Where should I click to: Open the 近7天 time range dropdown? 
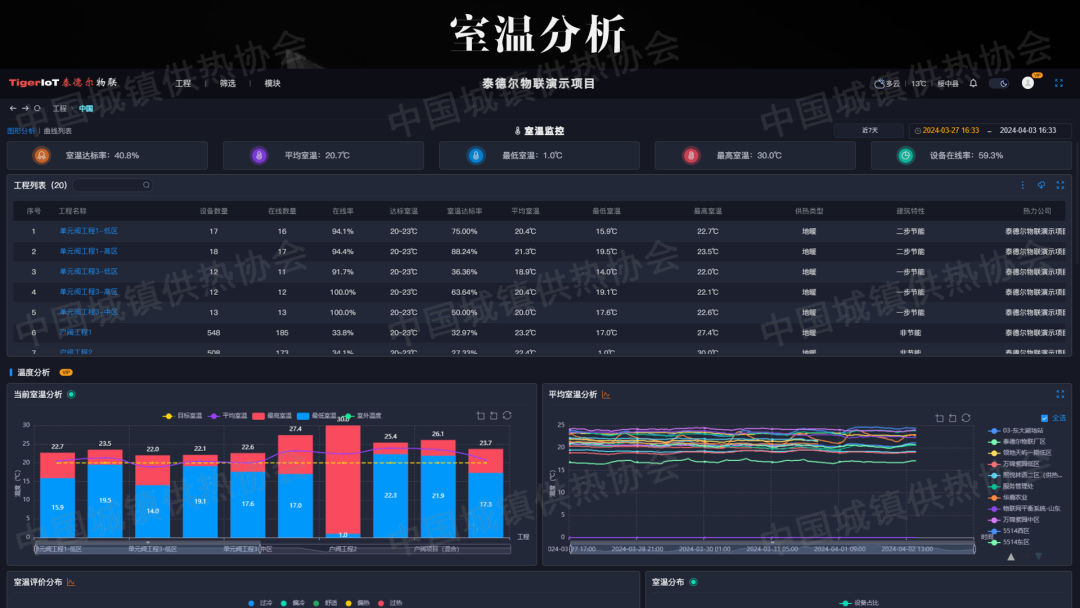point(870,131)
